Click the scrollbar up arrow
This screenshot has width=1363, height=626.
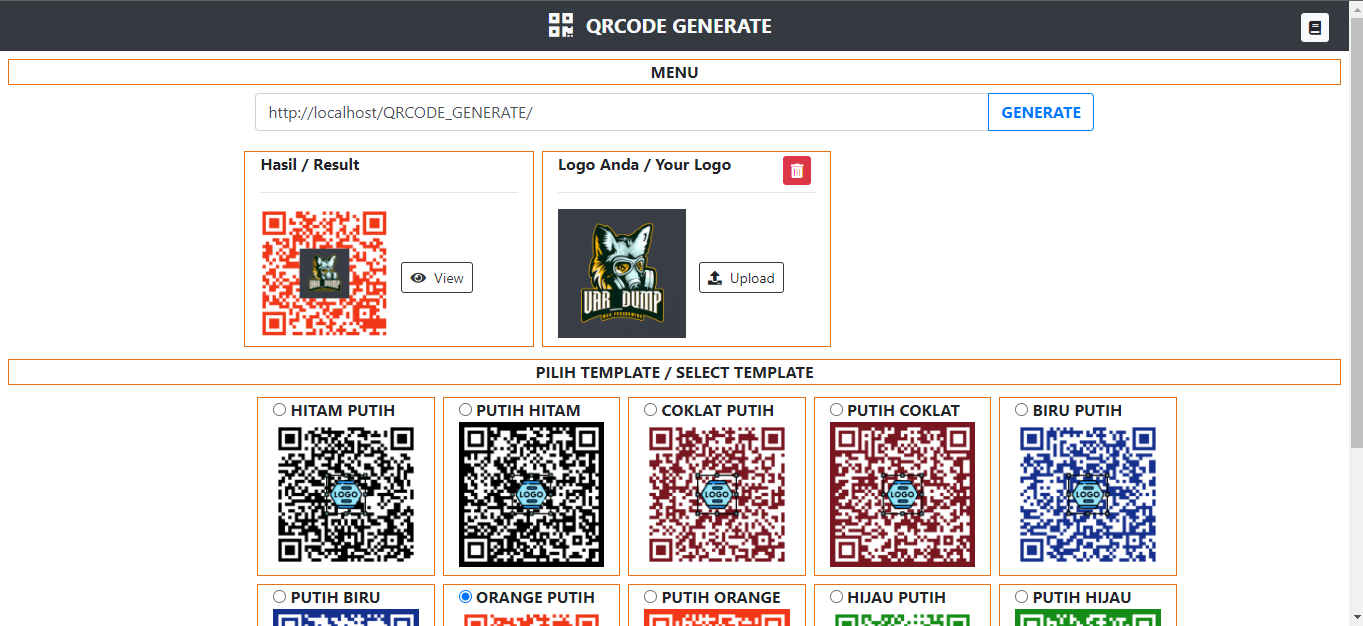[1355, 8]
